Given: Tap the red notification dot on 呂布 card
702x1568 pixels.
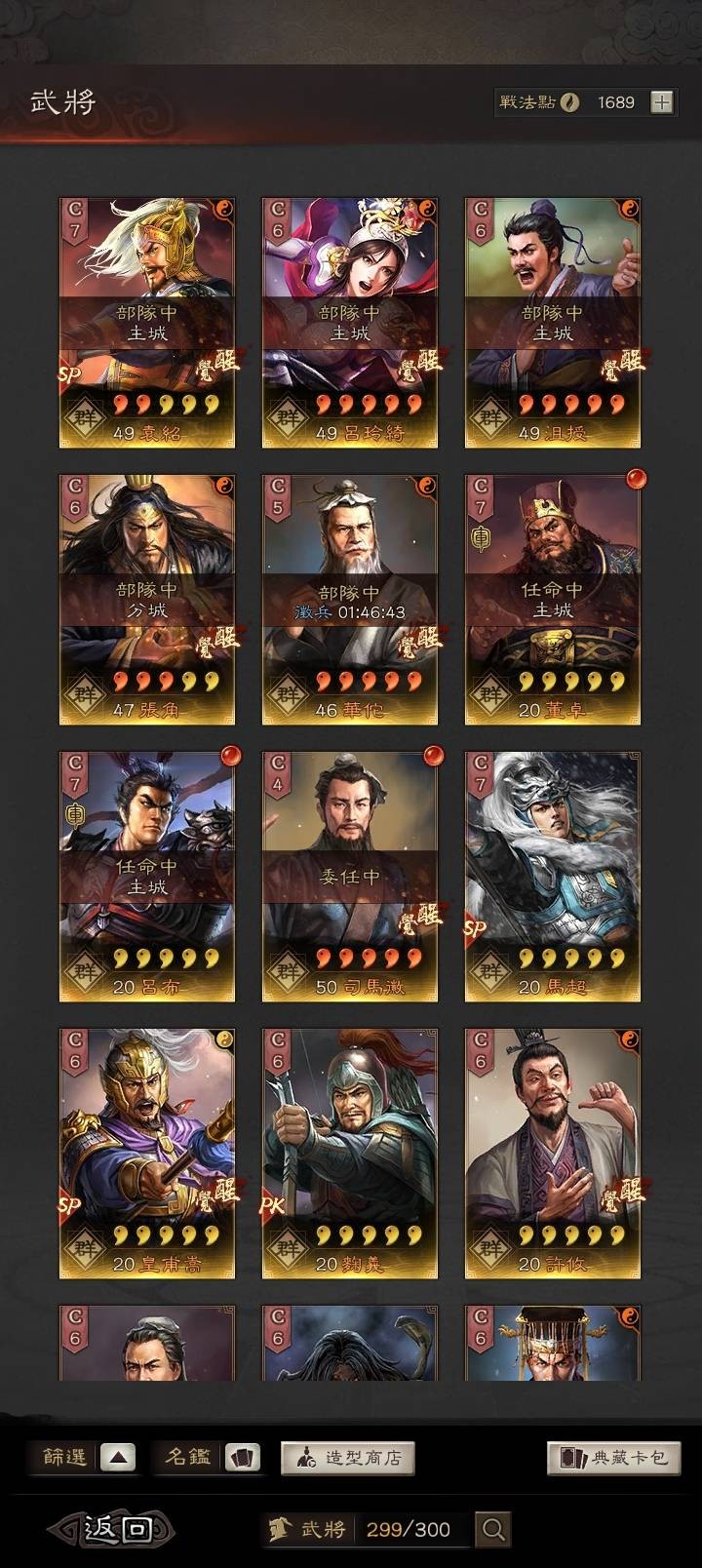Looking at the screenshot, I should 230,756.
